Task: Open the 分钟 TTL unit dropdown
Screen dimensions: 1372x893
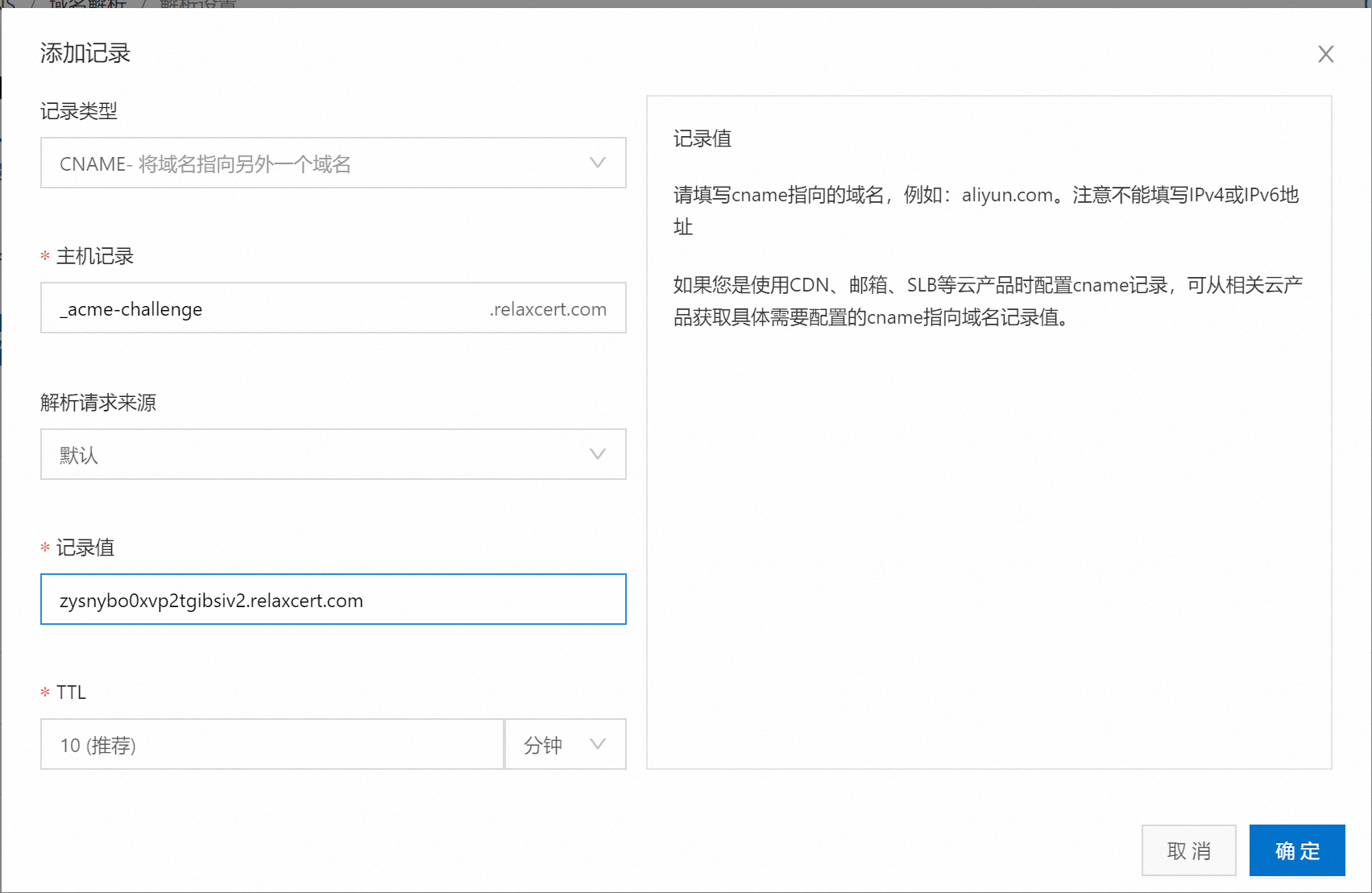Action: [566, 744]
